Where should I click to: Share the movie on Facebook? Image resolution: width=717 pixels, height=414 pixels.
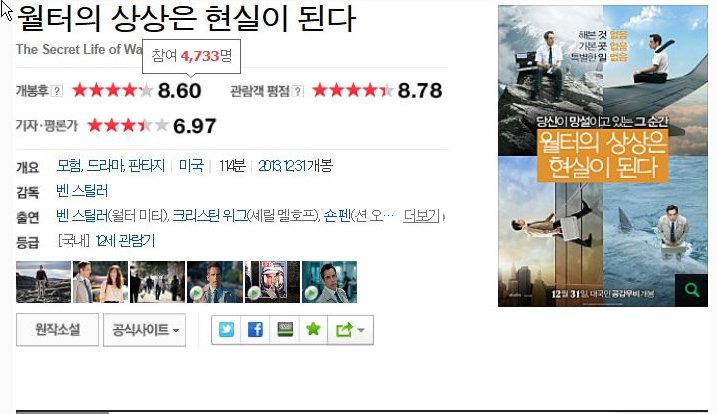point(255,329)
